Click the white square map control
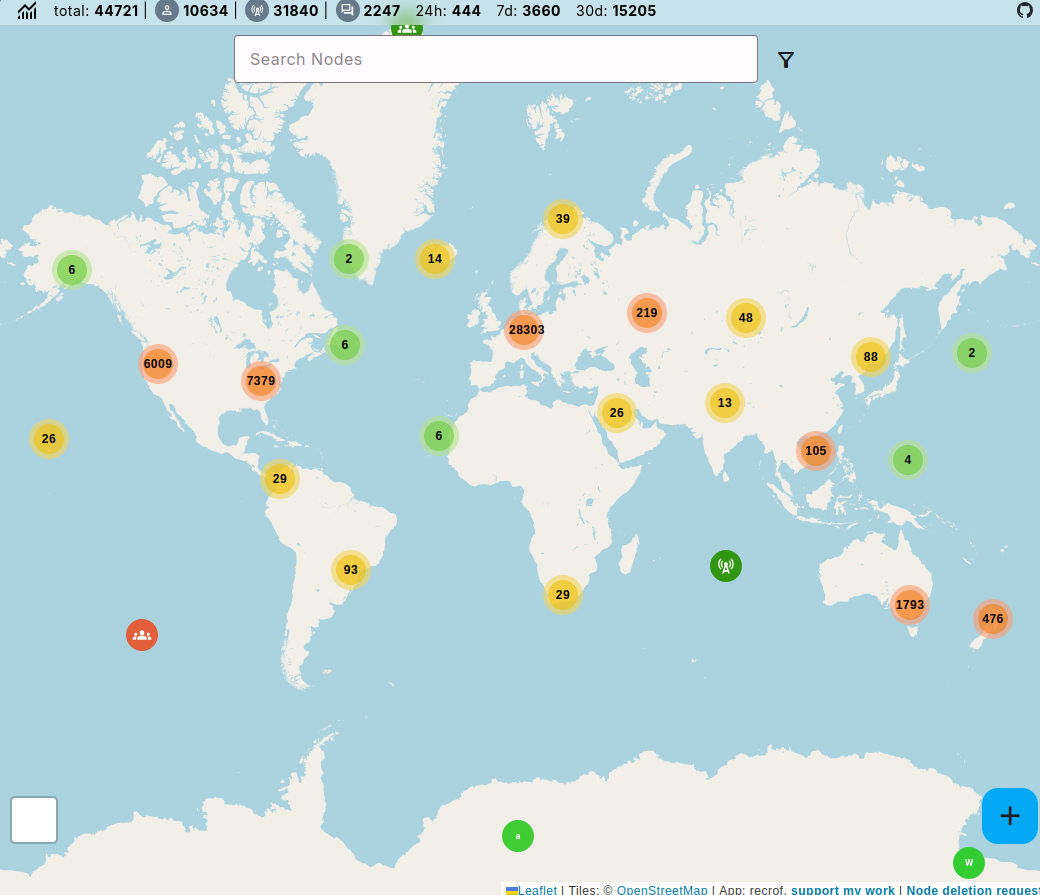This screenshot has width=1040, height=895. point(34,820)
